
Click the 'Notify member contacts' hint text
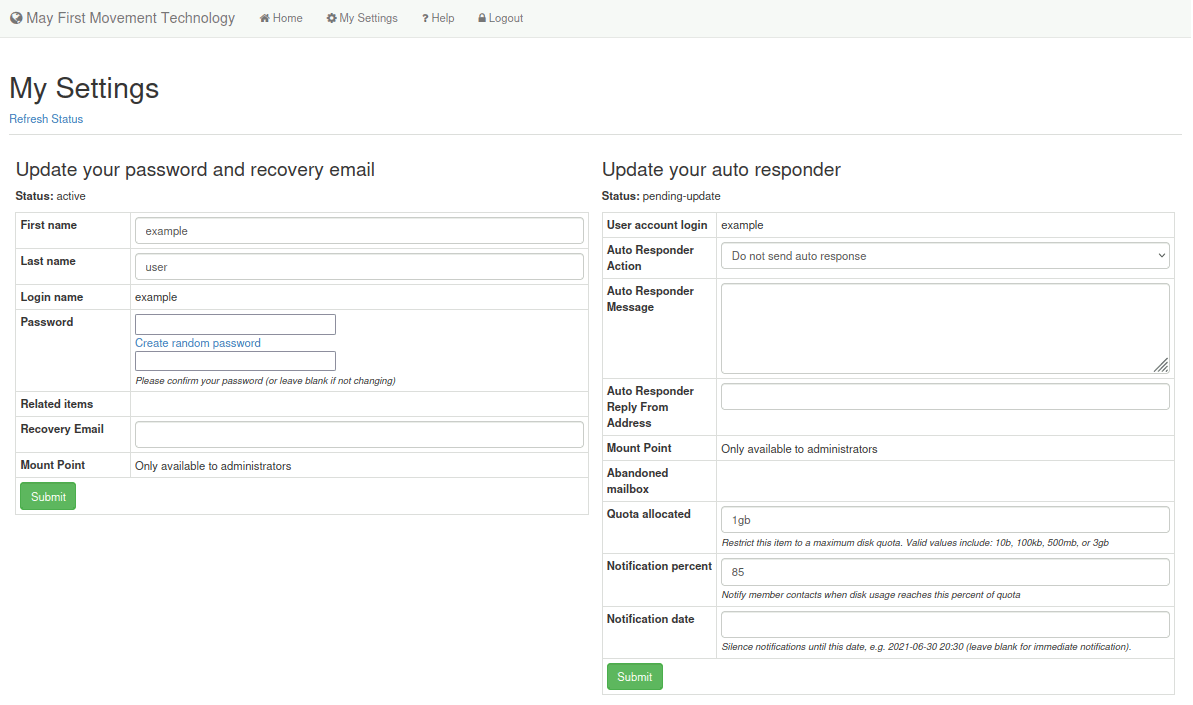click(x=871, y=595)
